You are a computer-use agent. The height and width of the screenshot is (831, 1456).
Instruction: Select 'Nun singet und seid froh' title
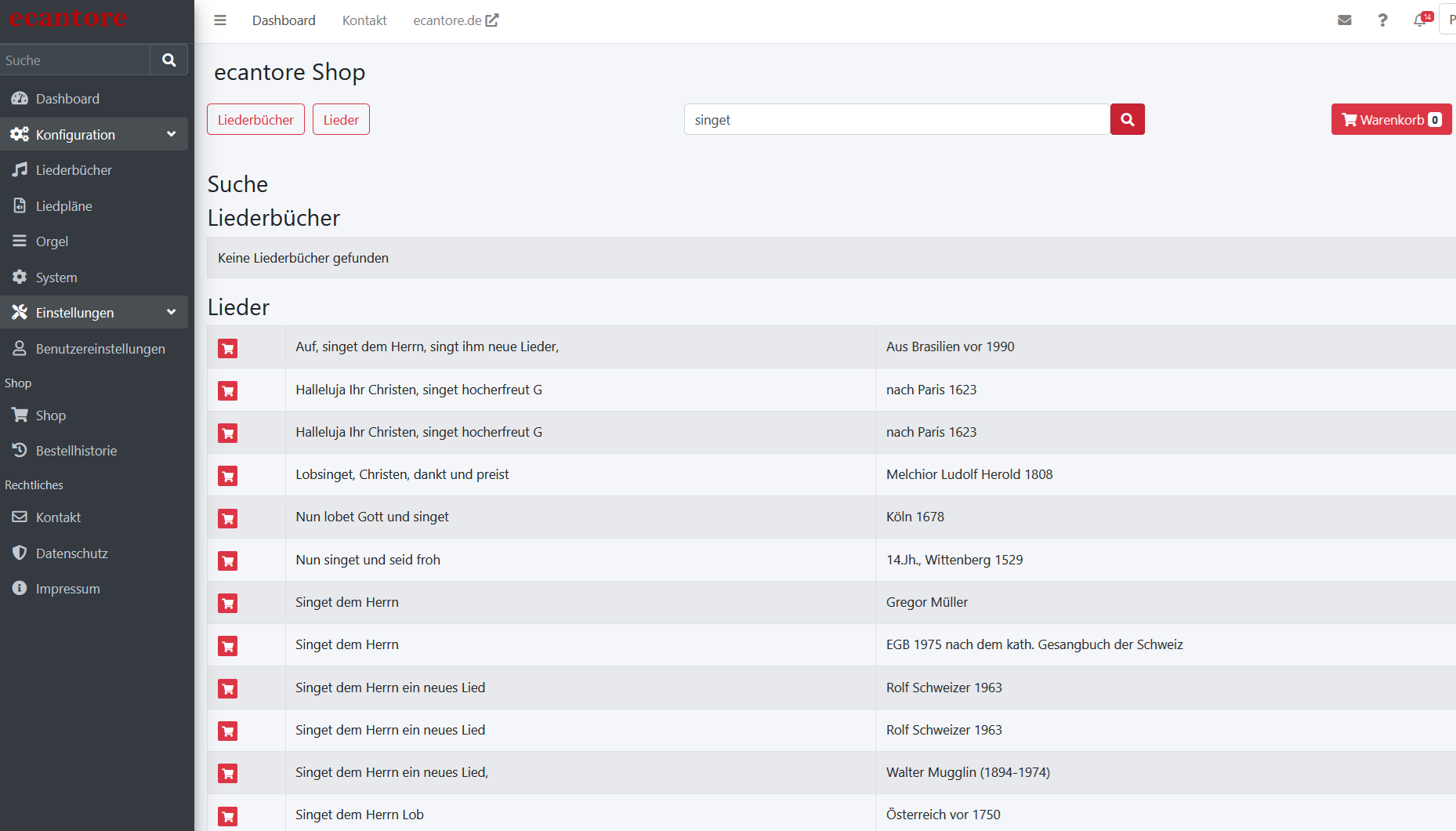[x=368, y=560]
